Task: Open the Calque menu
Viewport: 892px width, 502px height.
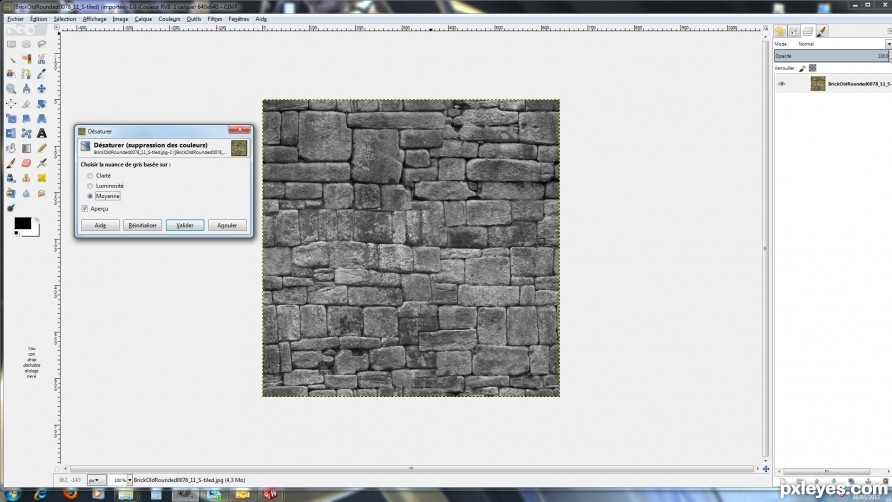Action: [x=143, y=19]
